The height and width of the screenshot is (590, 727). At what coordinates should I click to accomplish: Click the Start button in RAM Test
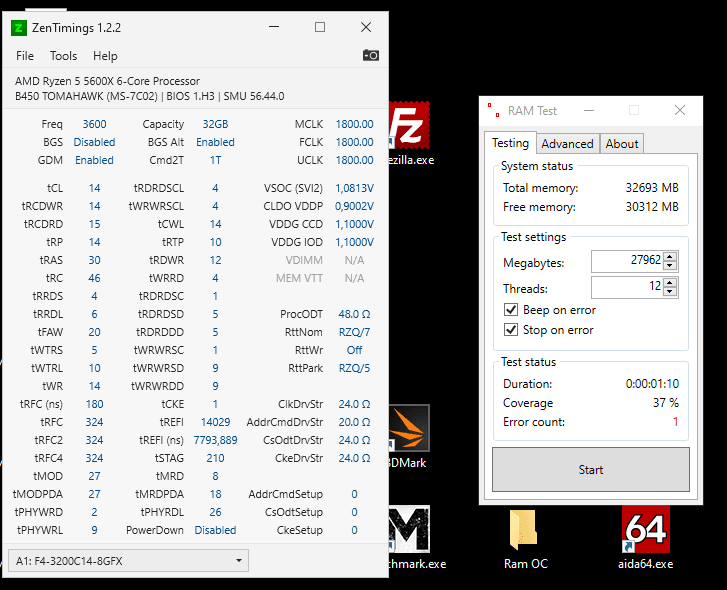591,469
